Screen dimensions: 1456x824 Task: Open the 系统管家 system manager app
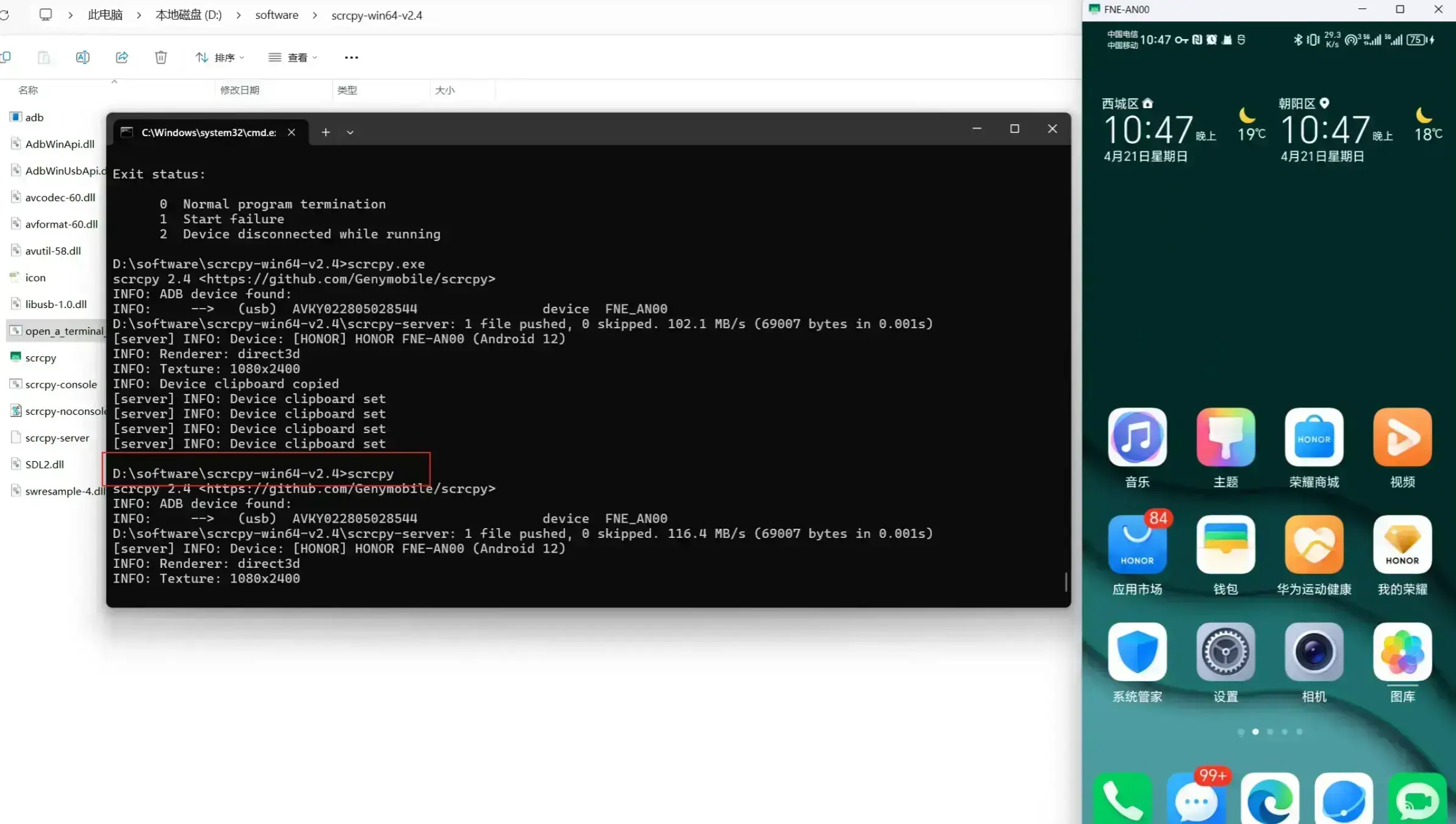pos(1137,652)
